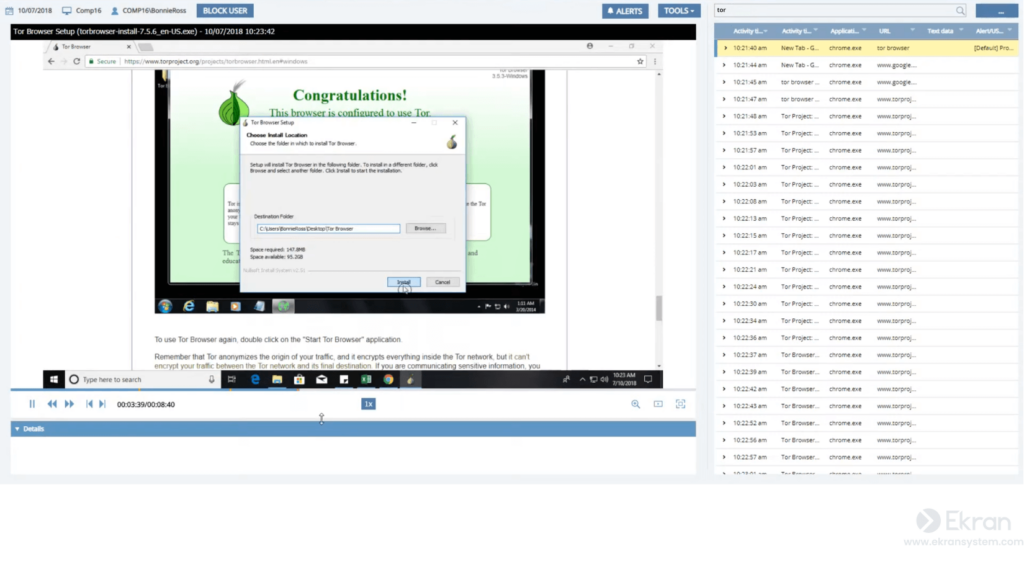Click the Install button in Tor setup

tap(404, 282)
